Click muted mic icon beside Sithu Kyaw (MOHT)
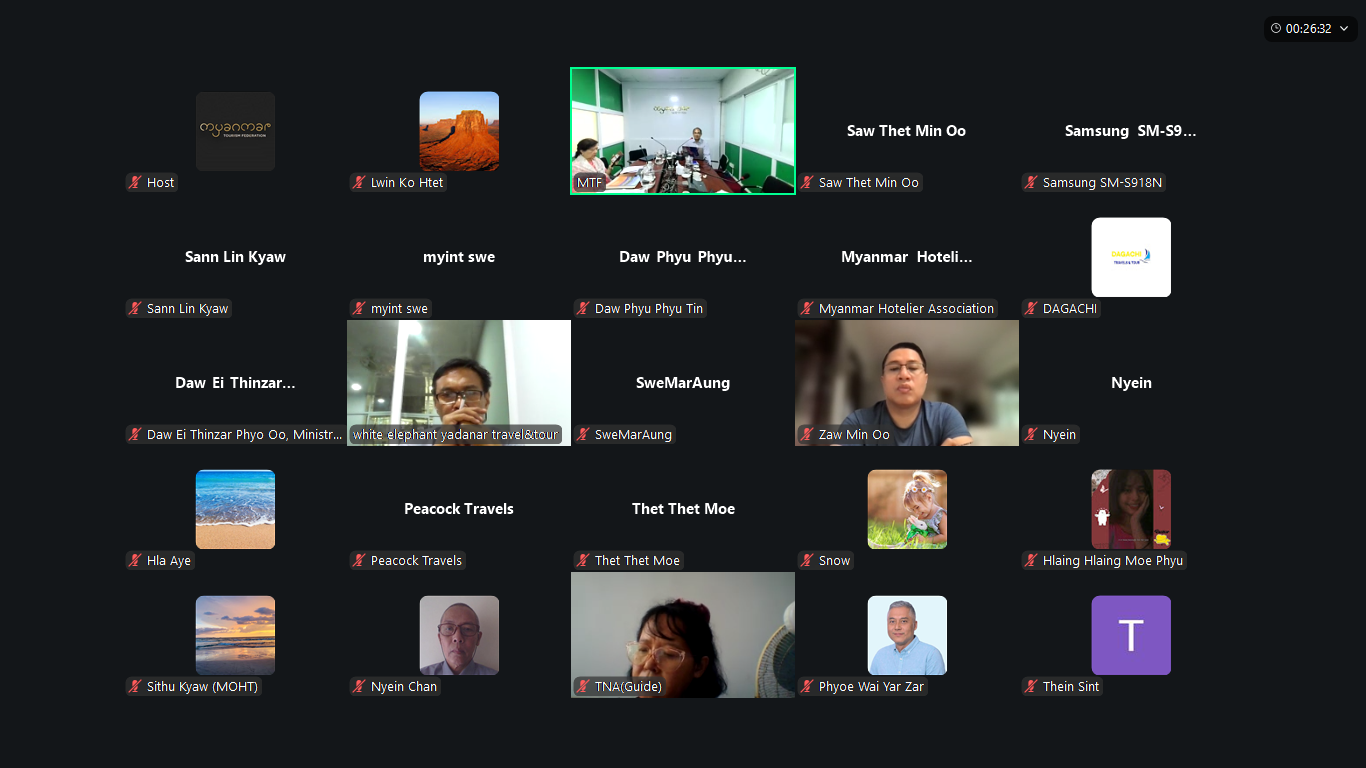The width and height of the screenshot is (1366, 768). [134, 687]
